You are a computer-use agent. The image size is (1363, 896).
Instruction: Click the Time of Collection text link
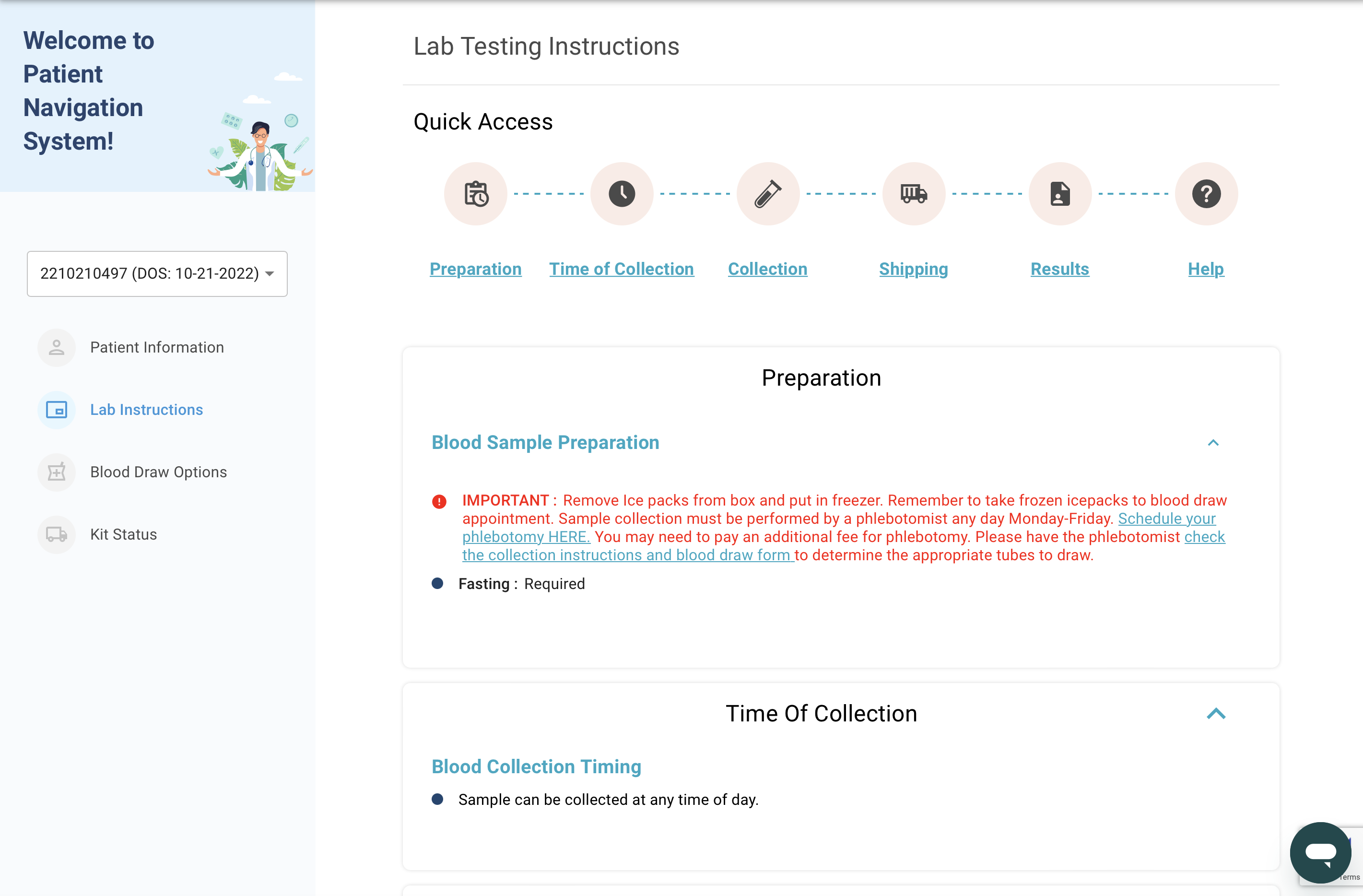622,269
